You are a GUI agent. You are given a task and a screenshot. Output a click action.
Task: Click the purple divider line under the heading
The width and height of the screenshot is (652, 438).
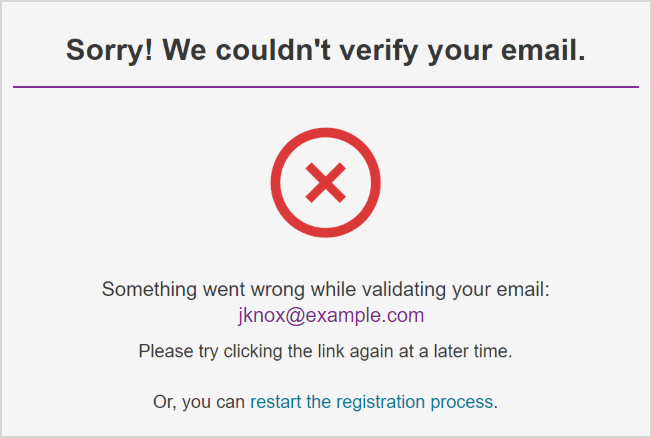(326, 87)
